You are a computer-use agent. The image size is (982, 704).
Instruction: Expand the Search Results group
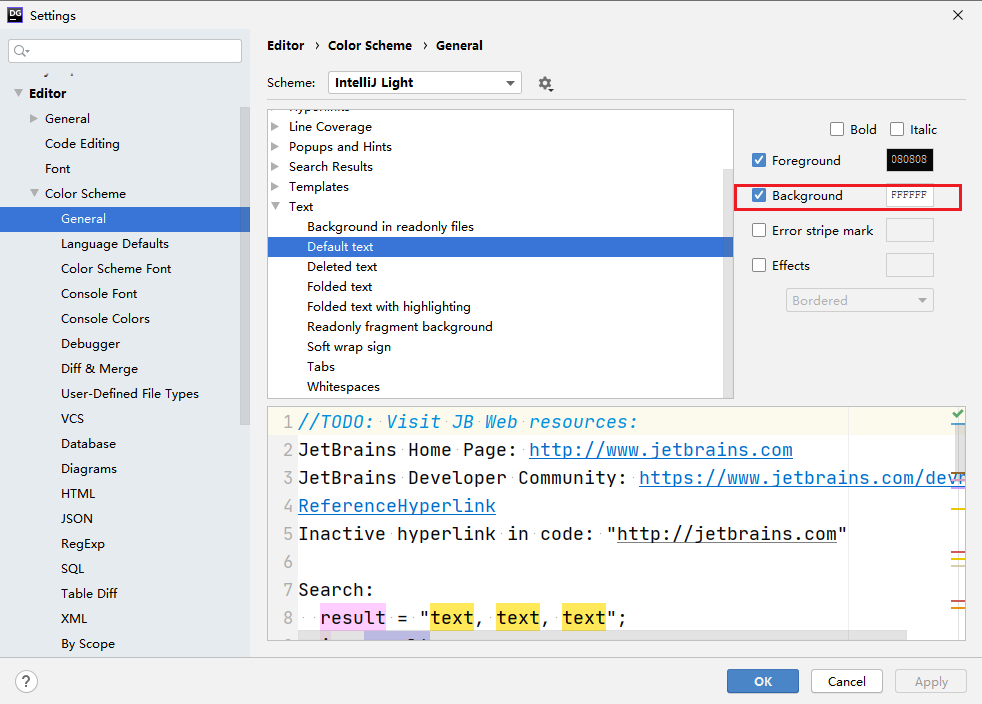275,167
